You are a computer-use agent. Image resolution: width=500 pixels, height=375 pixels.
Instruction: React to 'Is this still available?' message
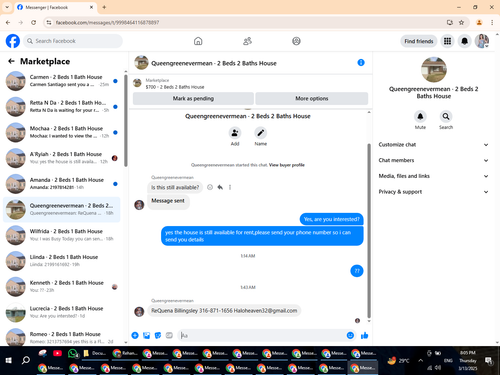[210, 187]
